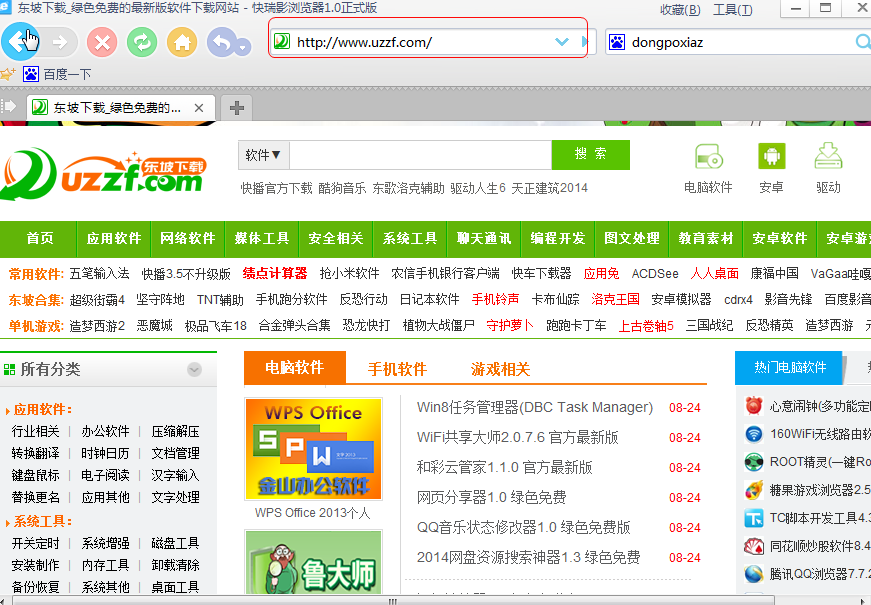The height and width of the screenshot is (605, 871).
Task: Open the dropdown next to the undo arrow
Action: click(x=243, y=47)
